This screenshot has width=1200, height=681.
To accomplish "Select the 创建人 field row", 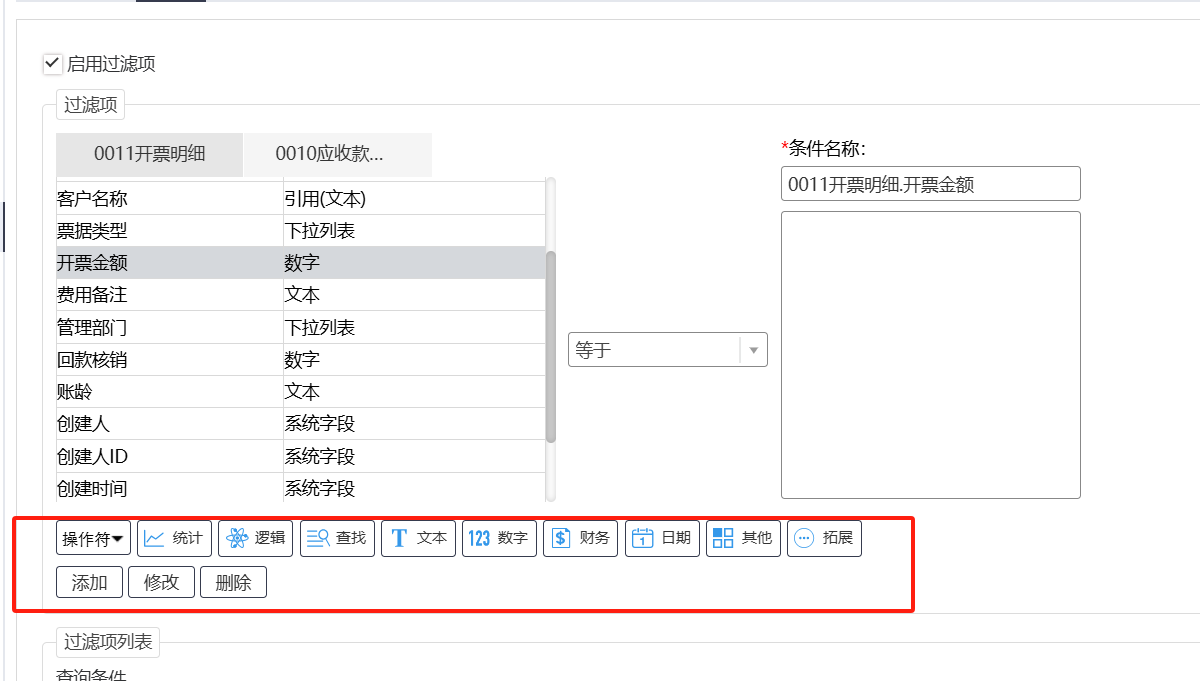I will tap(300, 424).
